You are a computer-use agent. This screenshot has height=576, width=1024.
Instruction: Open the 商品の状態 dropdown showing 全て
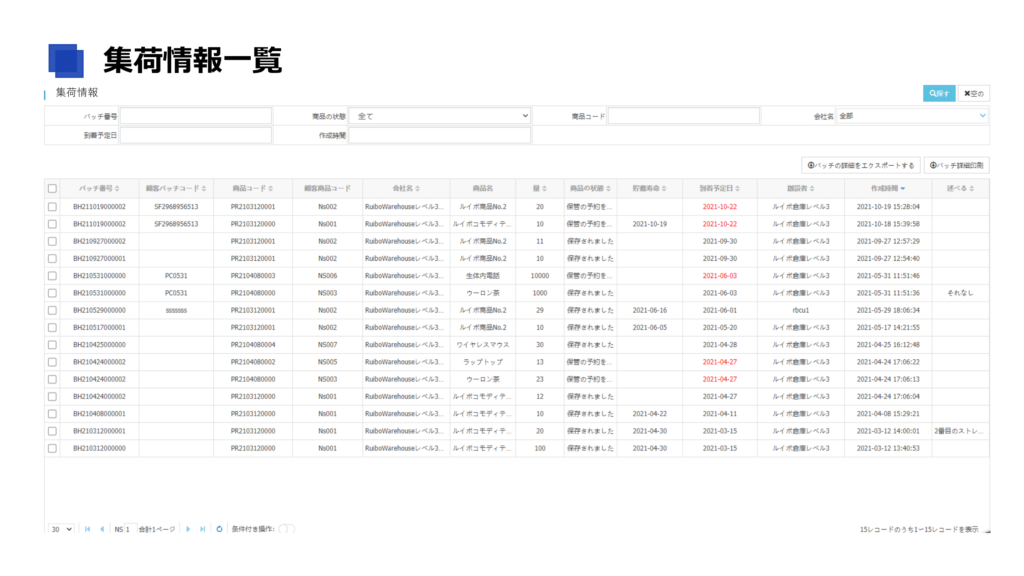(440, 116)
